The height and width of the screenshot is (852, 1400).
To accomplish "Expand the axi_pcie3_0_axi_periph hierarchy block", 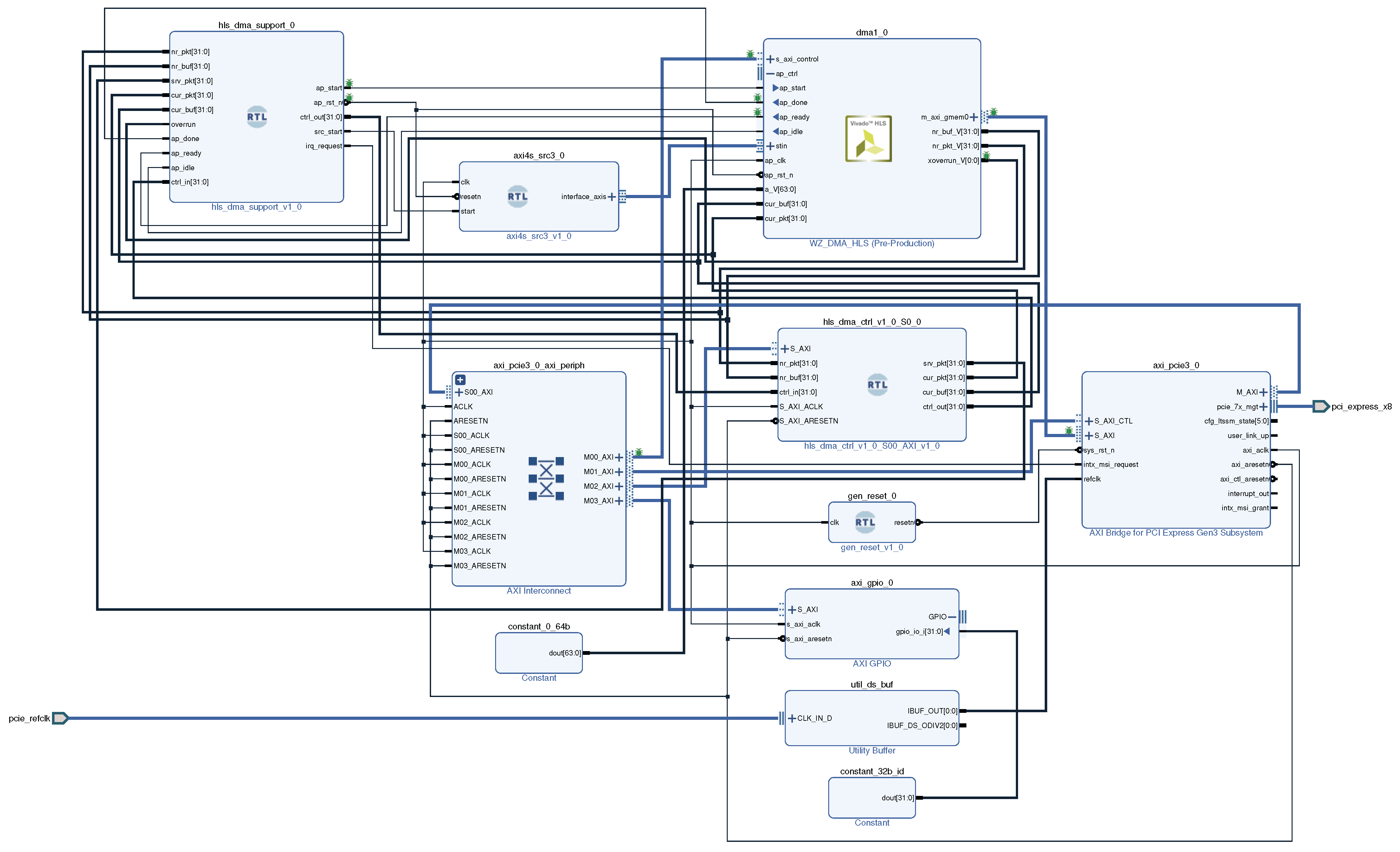I will [x=460, y=380].
